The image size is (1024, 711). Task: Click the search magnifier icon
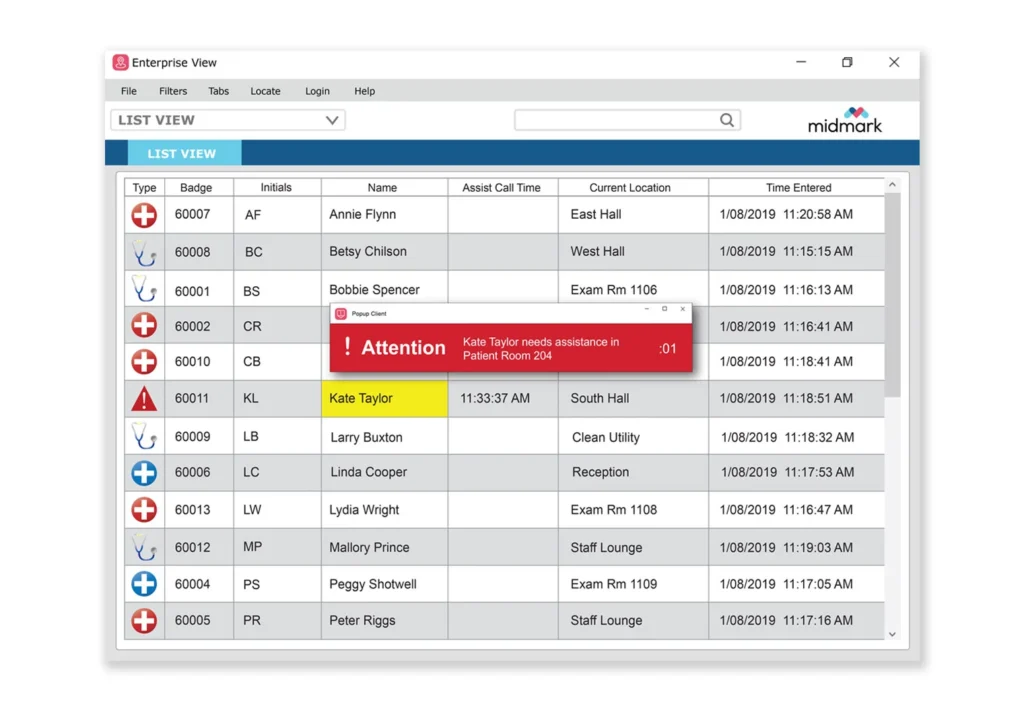727,120
